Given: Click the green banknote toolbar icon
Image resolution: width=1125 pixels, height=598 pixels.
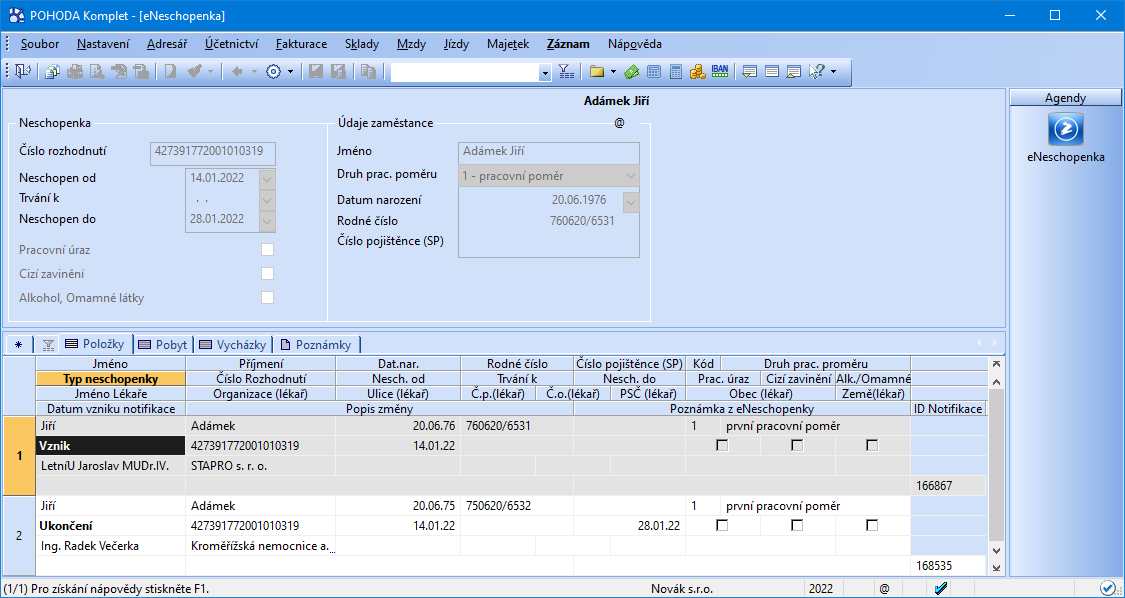Looking at the screenshot, I should (631, 71).
